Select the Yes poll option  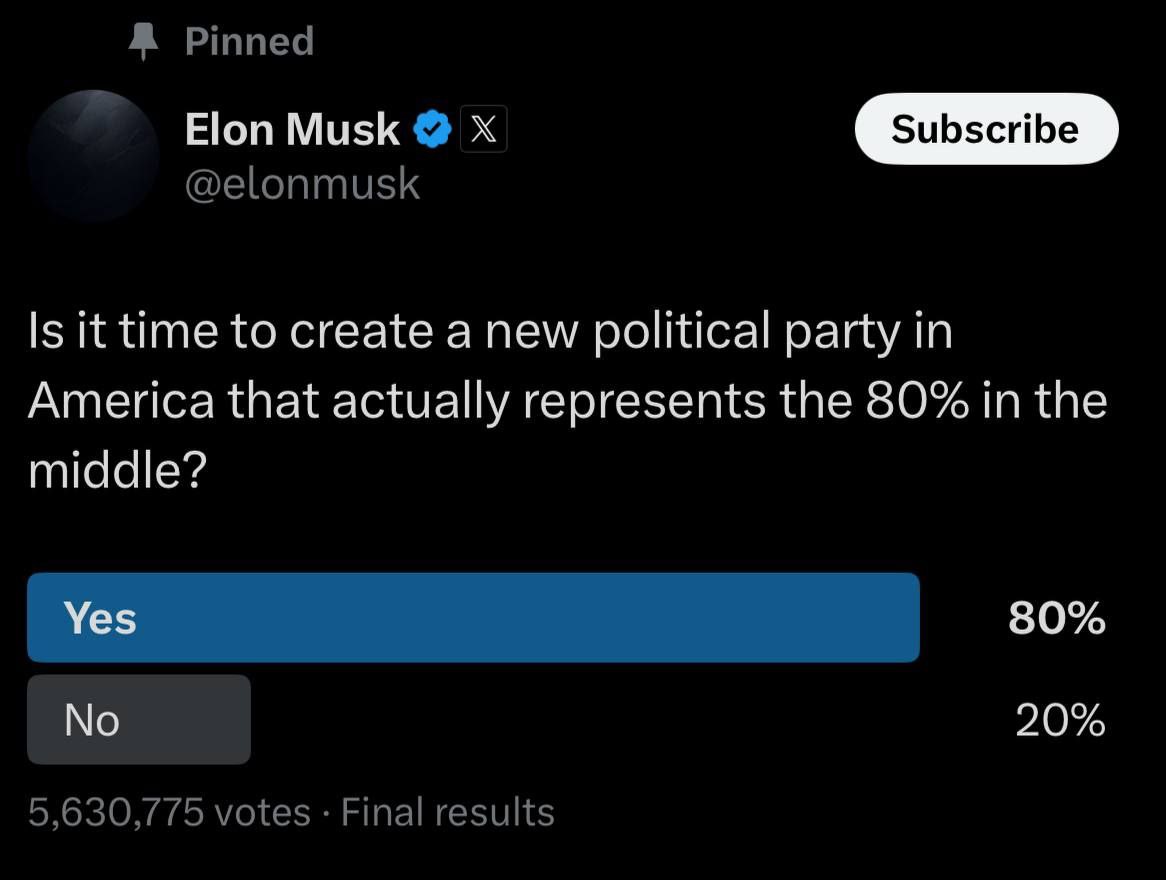[472, 618]
